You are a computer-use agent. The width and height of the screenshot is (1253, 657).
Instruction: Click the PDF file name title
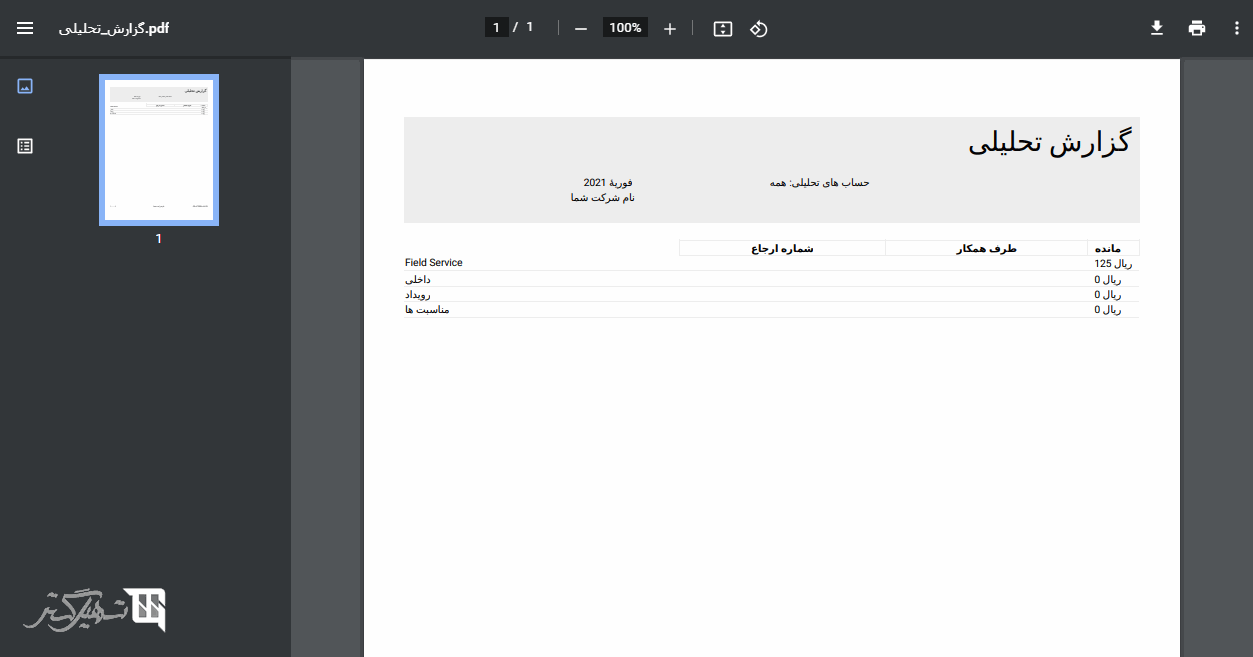114,28
